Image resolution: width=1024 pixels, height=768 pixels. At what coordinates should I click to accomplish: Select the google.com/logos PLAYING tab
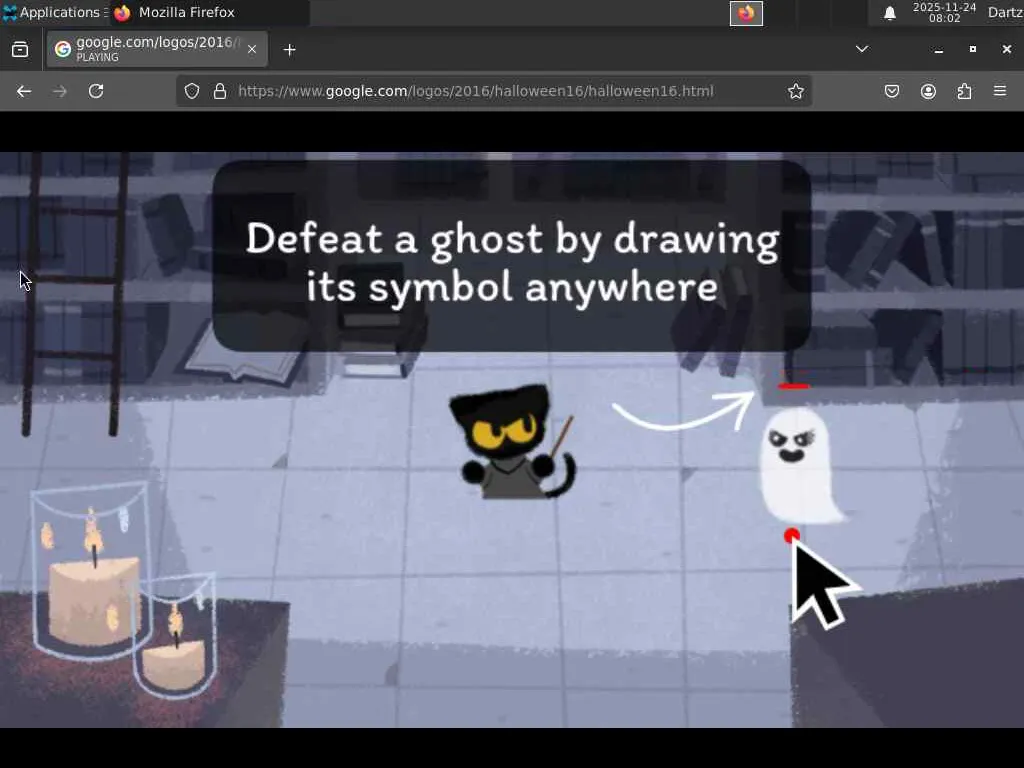tap(157, 49)
